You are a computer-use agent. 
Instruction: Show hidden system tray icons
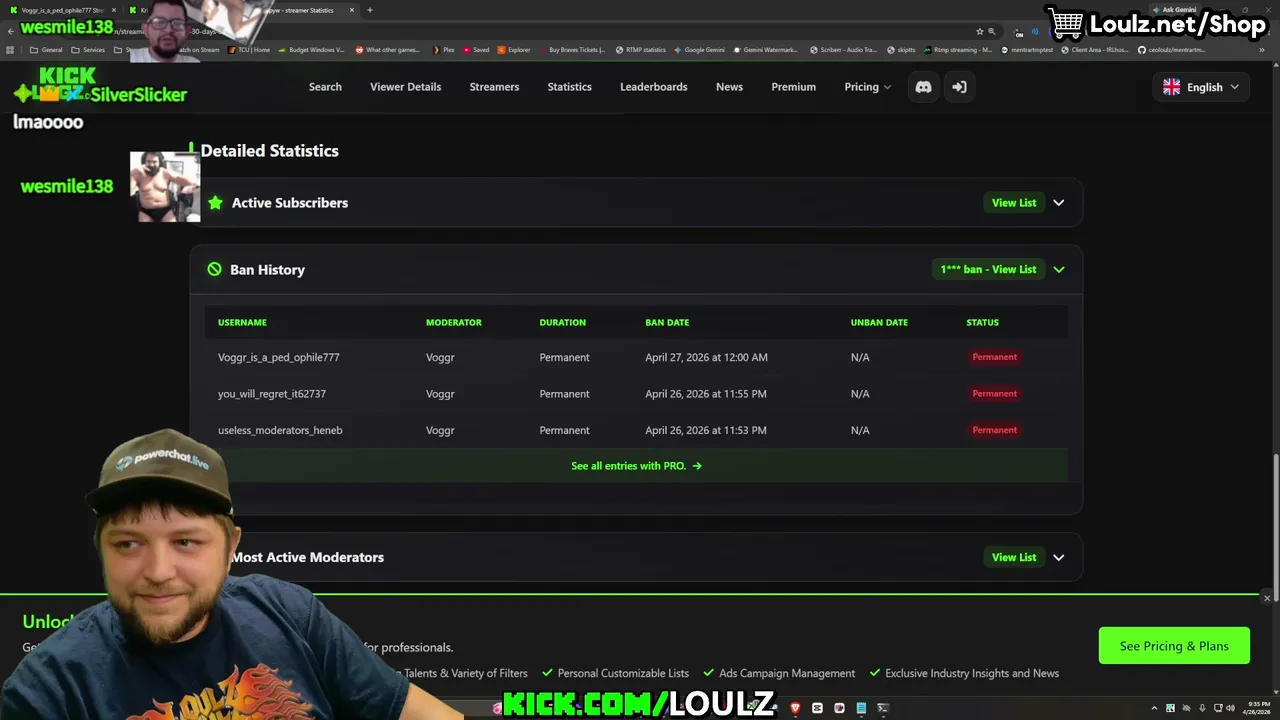coord(1154,708)
